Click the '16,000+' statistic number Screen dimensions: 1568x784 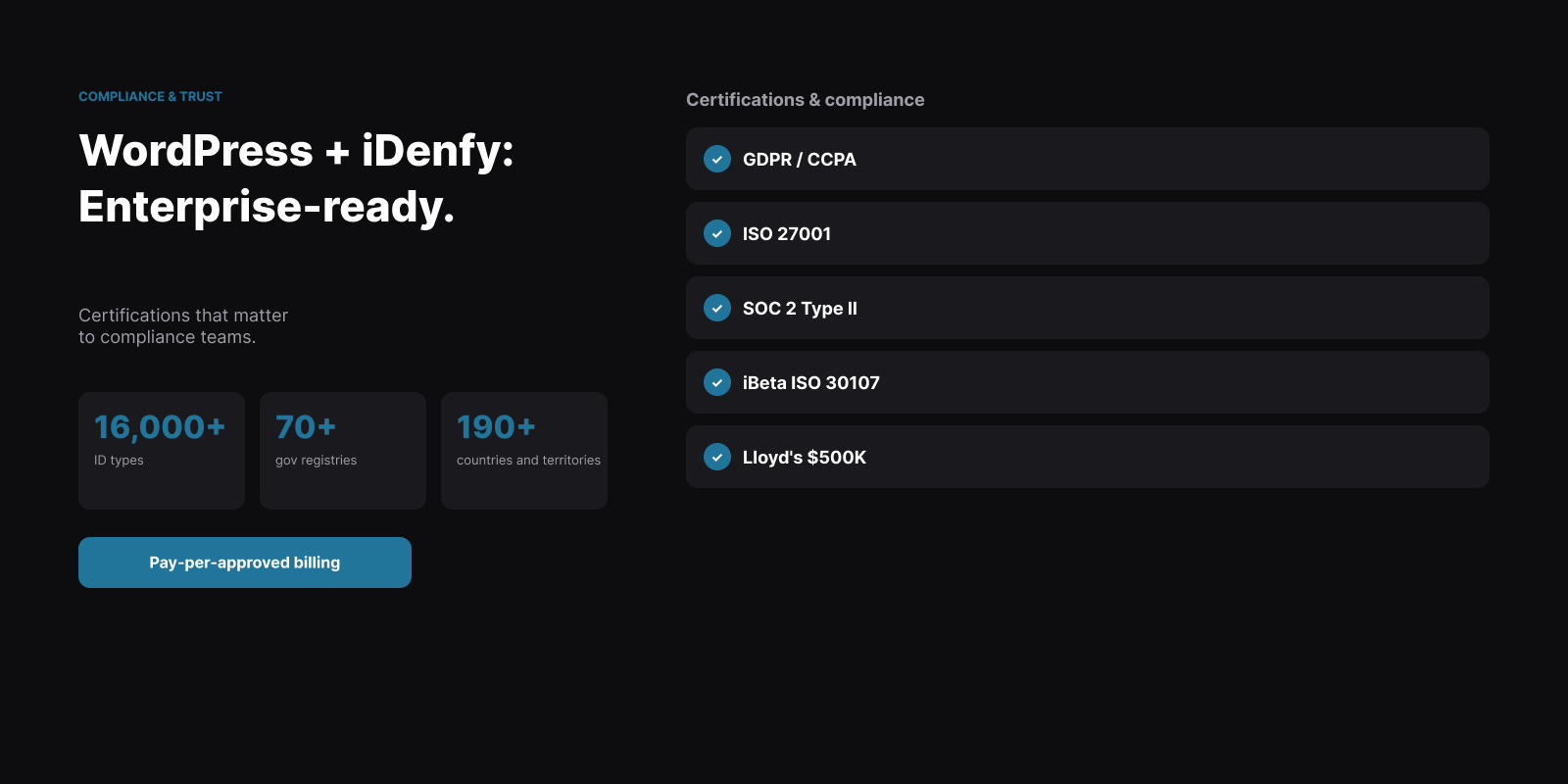coord(160,427)
